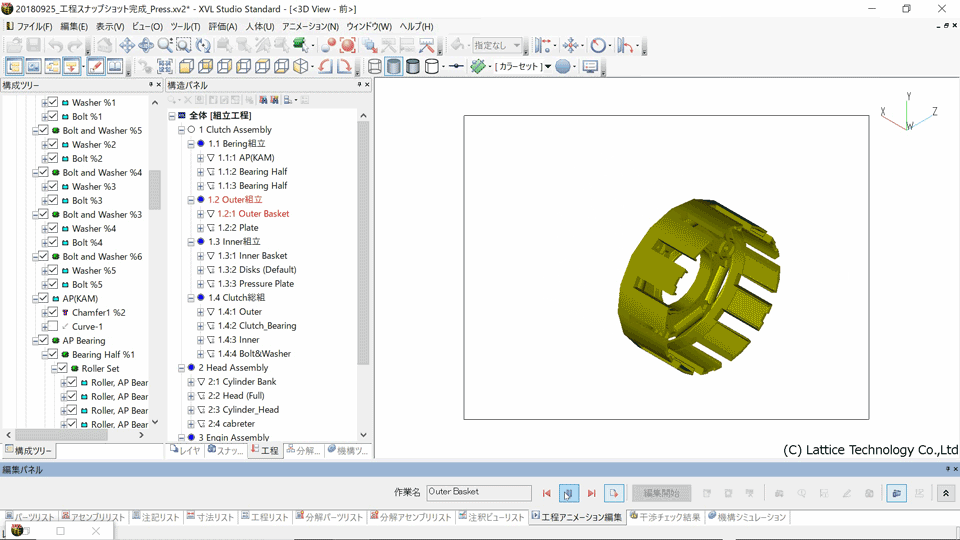Select the rotate view tool
This screenshot has width=960, height=540.
click(x=146, y=45)
